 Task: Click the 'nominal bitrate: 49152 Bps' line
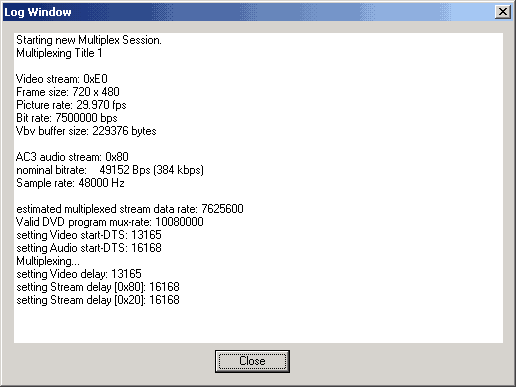click(110, 170)
